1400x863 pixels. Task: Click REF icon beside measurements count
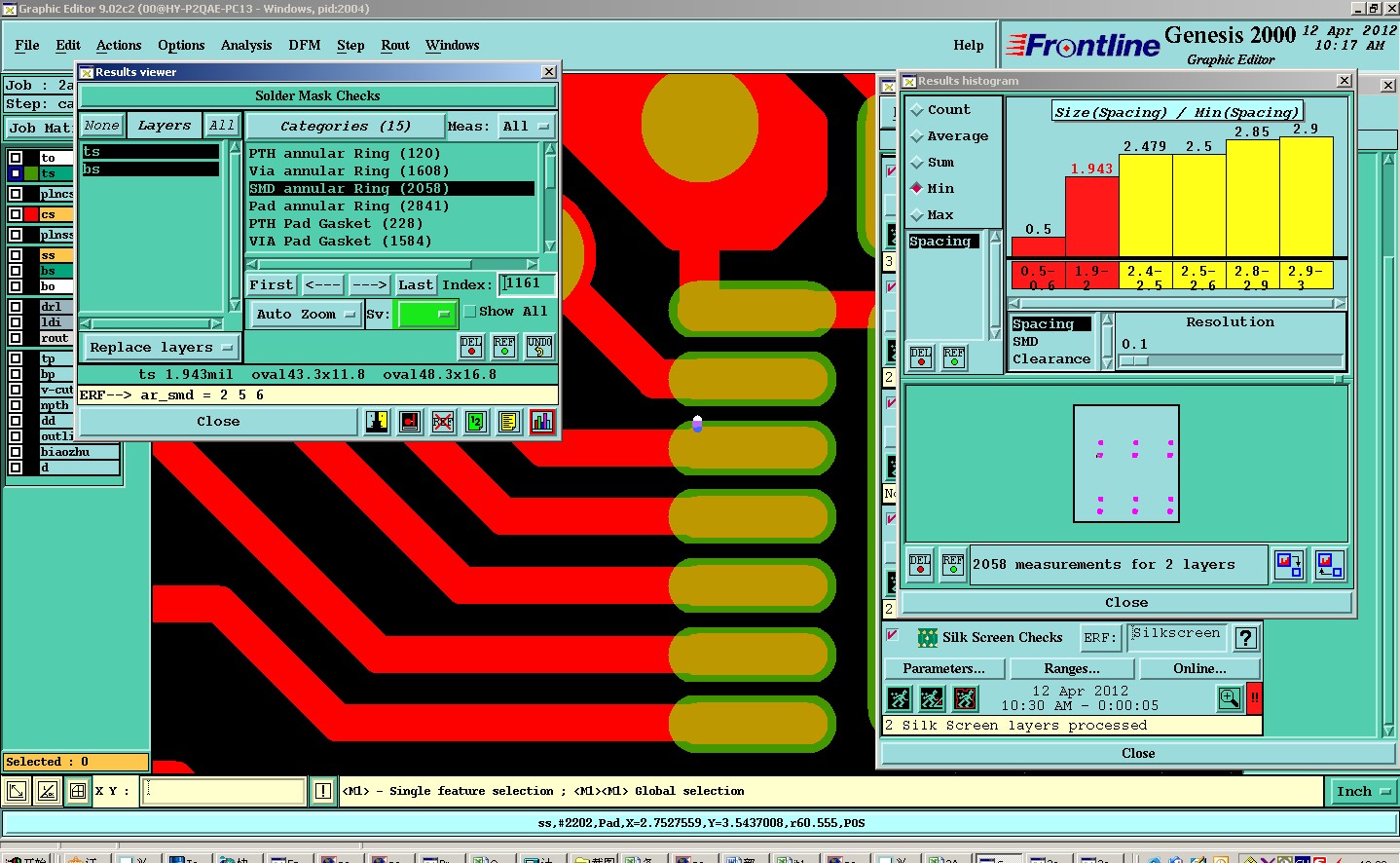953,565
